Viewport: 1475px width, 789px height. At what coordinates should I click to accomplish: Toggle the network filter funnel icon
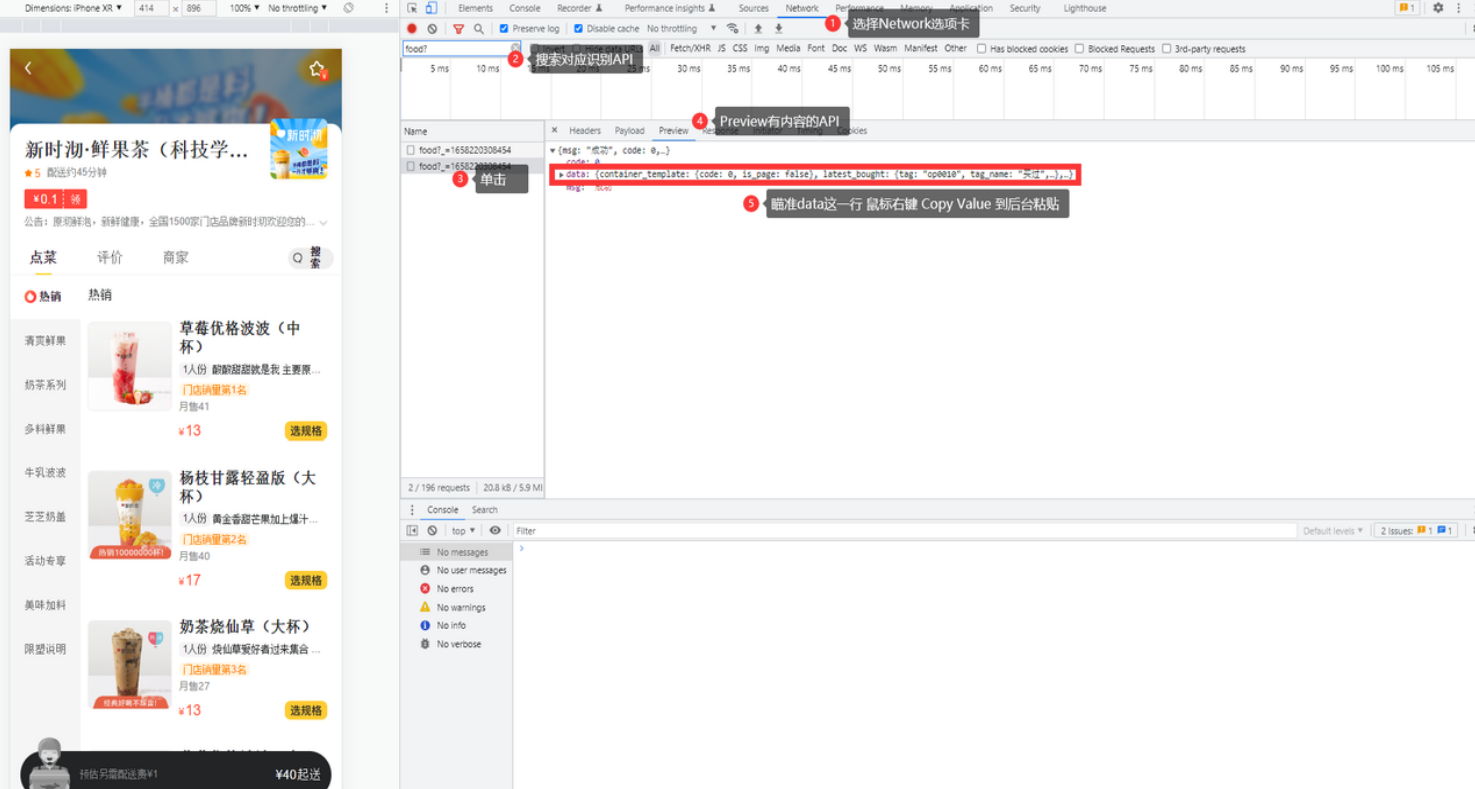pos(458,29)
